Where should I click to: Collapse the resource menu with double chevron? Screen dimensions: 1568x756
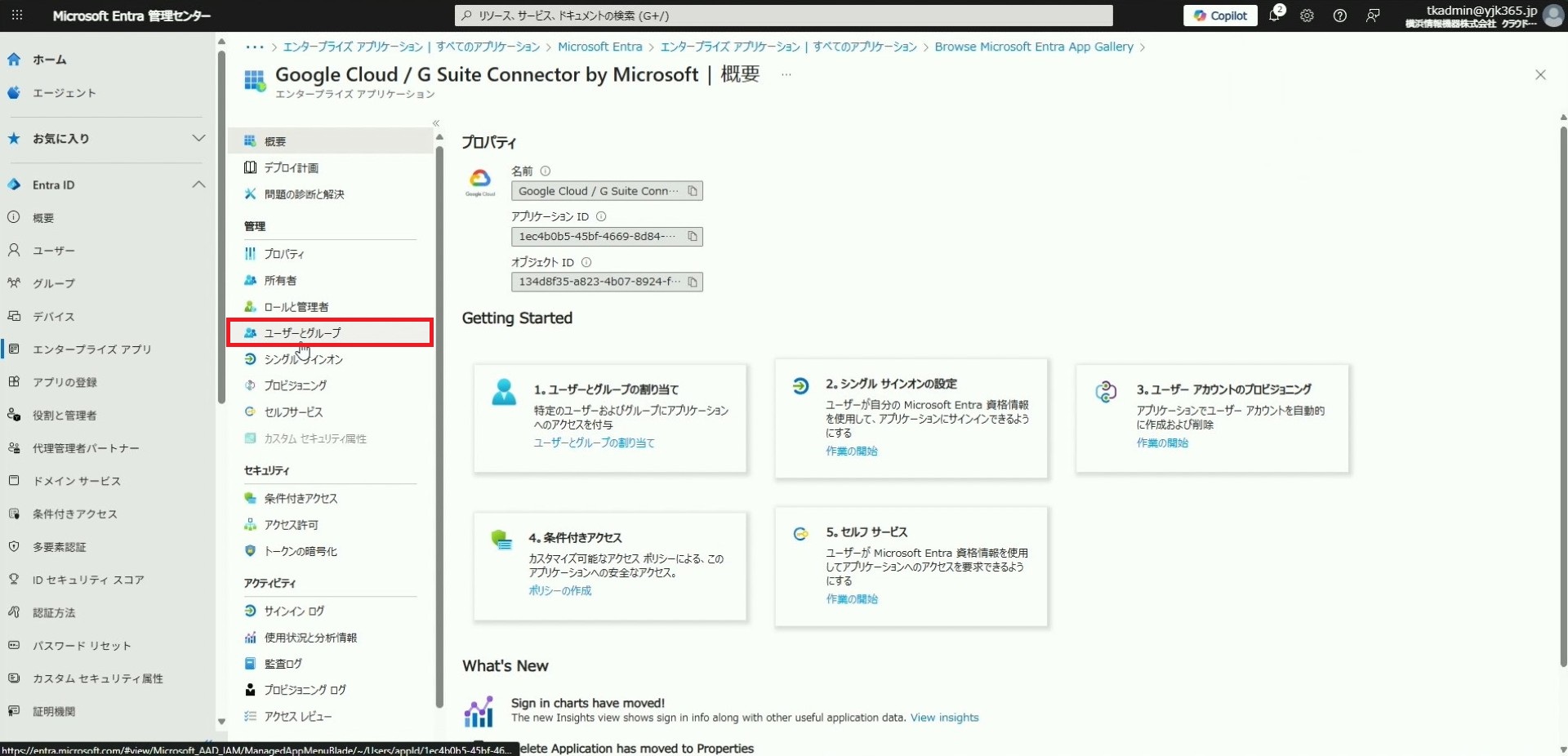(x=436, y=123)
